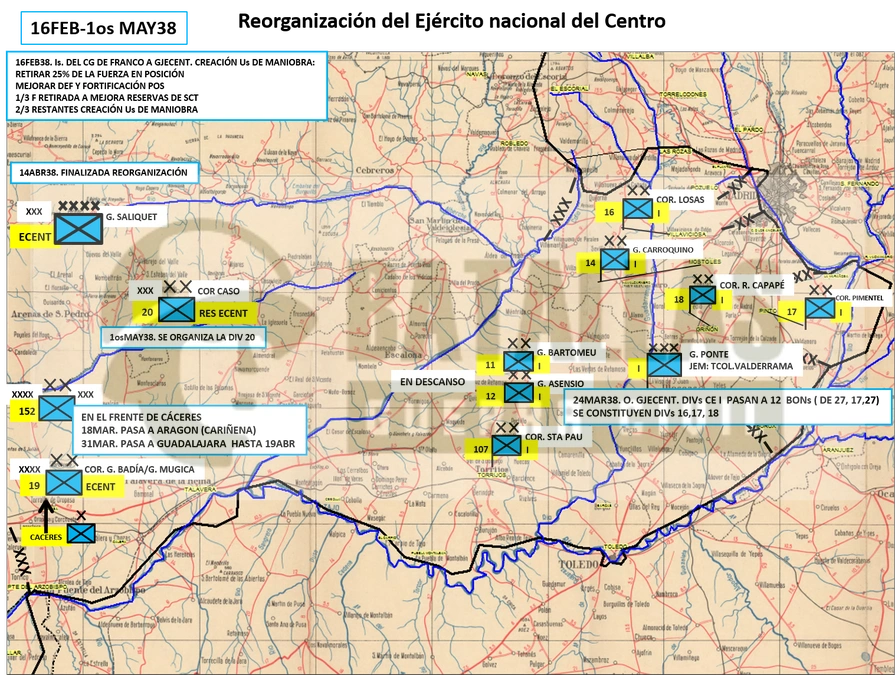Screen dimensions: 895x675
Task: Select the division 11 unit symbol
Action: (518, 362)
